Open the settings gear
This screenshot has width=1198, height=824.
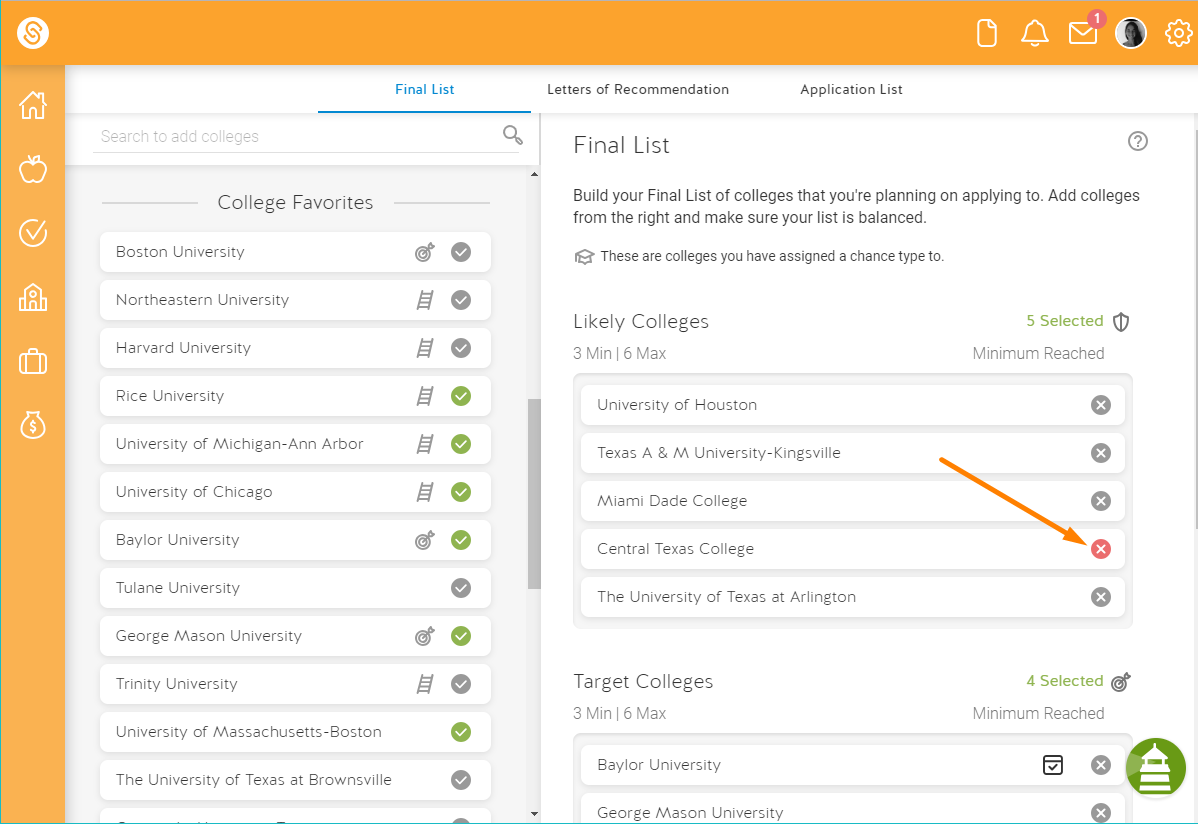click(x=1178, y=34)
